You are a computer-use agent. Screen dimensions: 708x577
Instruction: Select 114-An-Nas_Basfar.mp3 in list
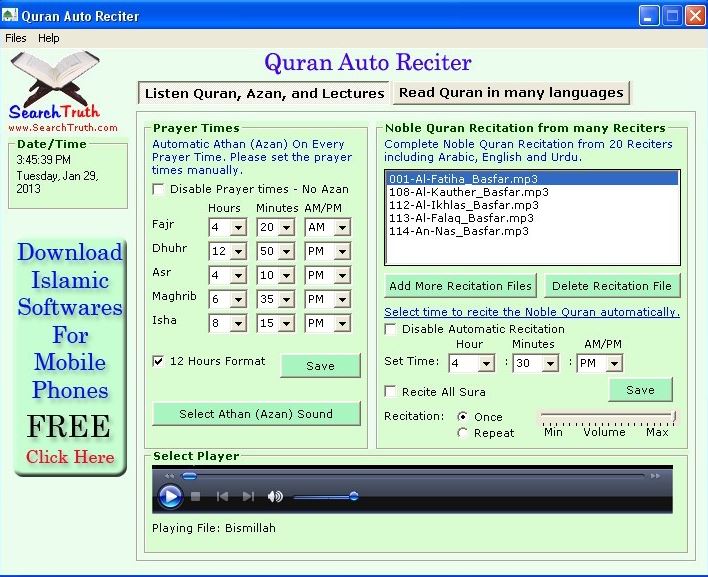pyautogui.click(x=532, y=231)
